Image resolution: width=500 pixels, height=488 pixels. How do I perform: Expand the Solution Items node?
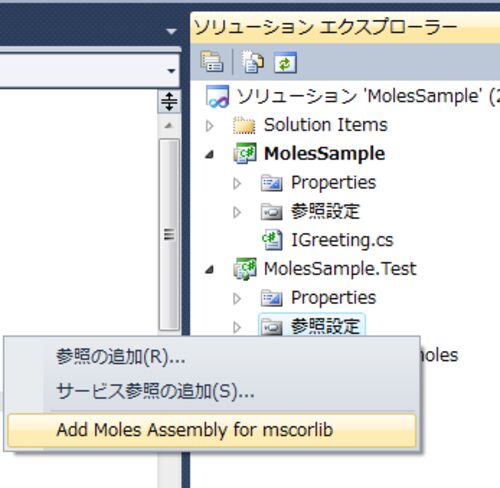210,126
